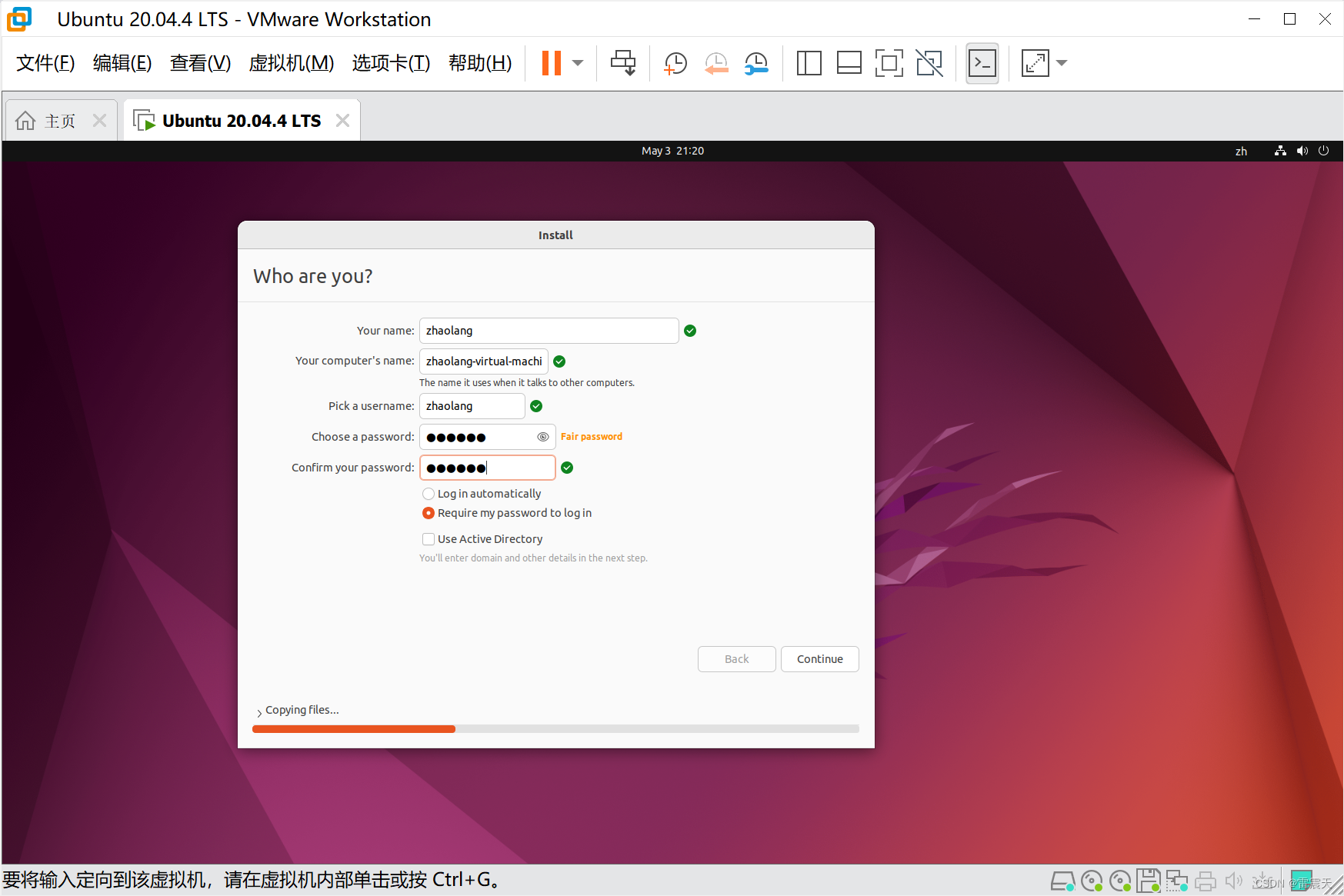Screen dimensions: 1344x896
Task: Open the 文件(F) menu
Action: point(45,63)
